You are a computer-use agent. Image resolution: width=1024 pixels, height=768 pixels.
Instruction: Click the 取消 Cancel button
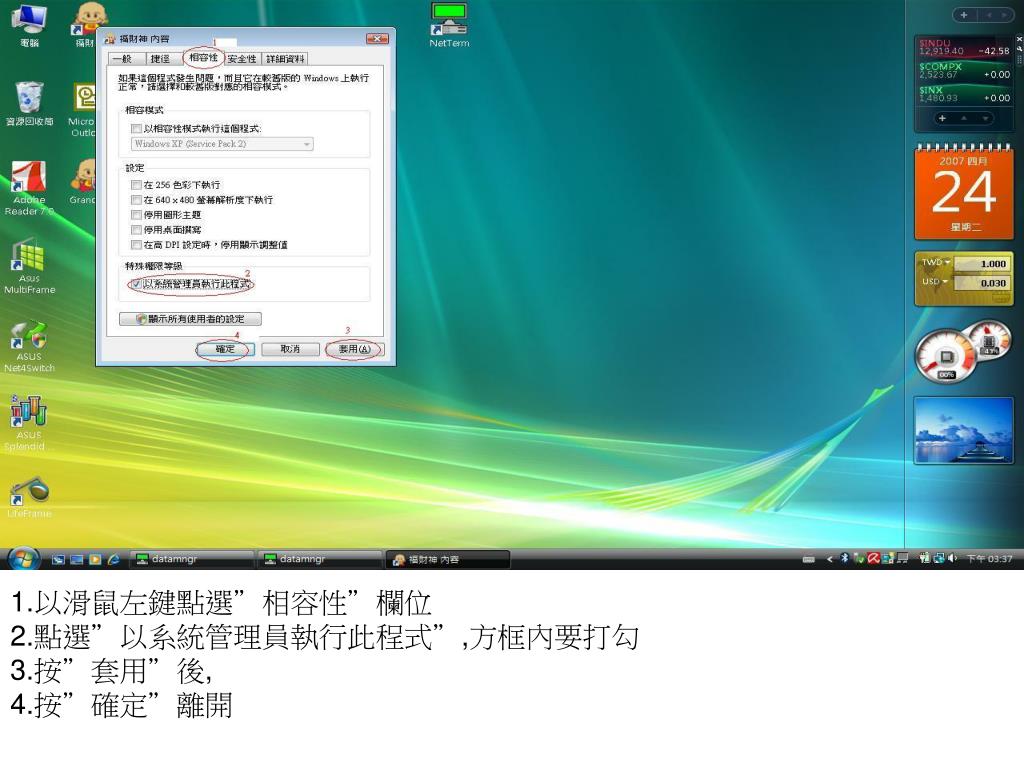point(290,349)
